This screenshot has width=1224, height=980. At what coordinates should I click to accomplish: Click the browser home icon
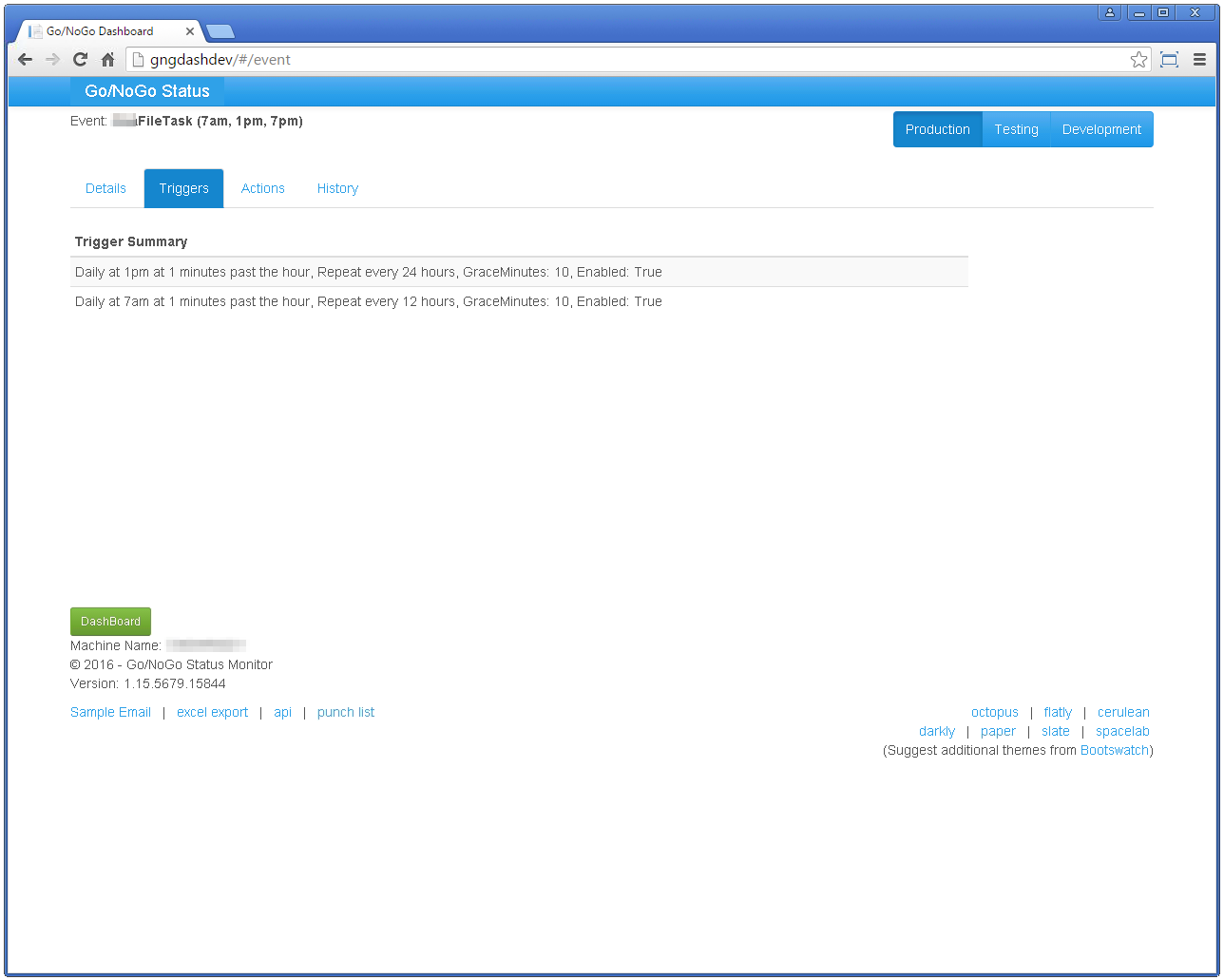coord(107,60)
